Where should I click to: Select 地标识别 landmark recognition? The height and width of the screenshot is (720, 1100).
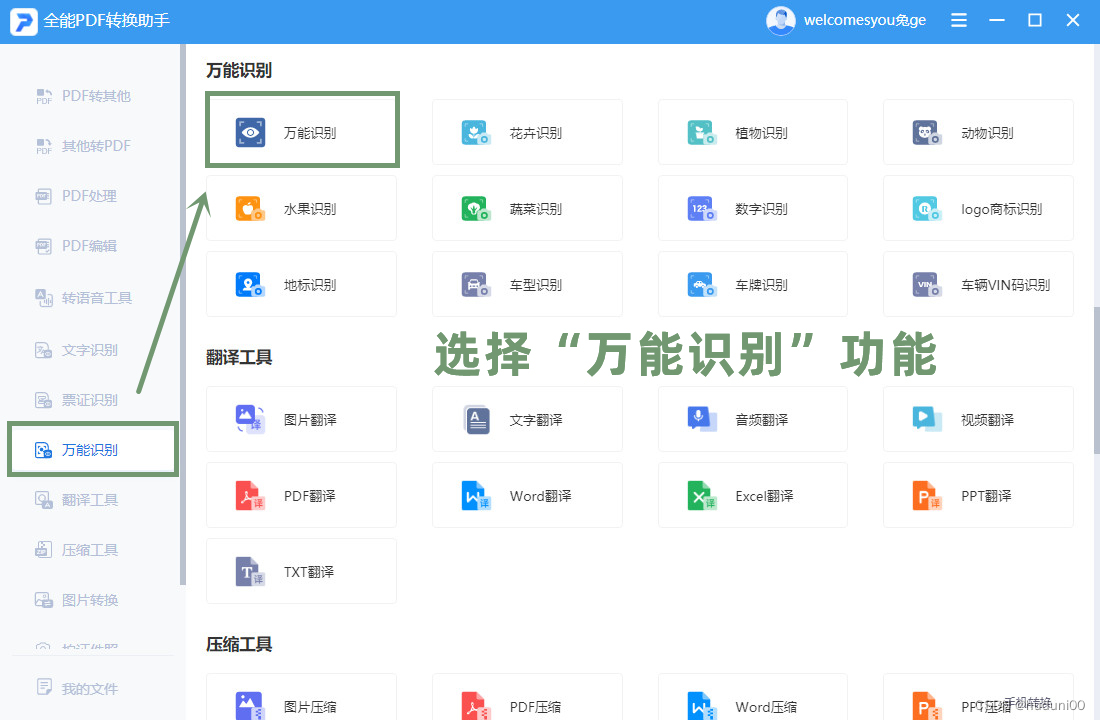point(301,283)
